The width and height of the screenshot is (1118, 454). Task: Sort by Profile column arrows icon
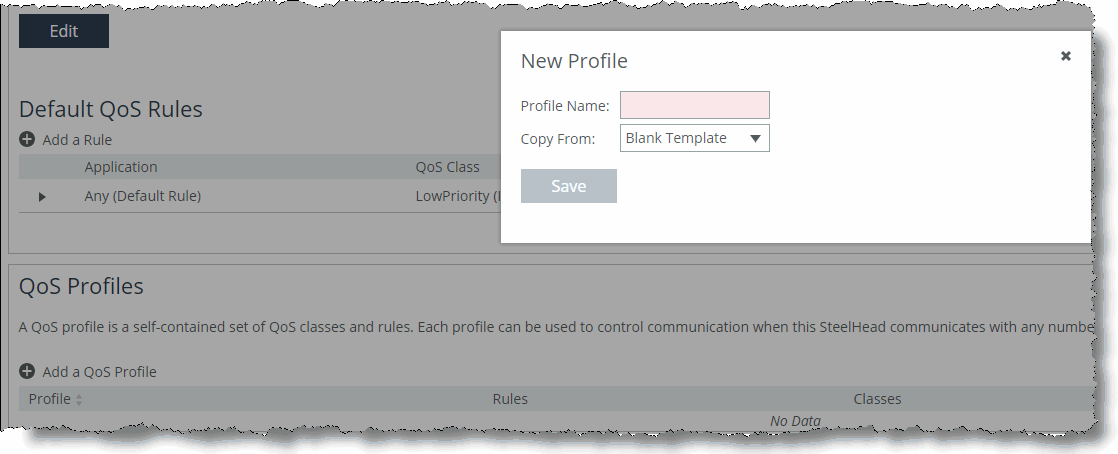pyautogui.click(x=79, y=400)
